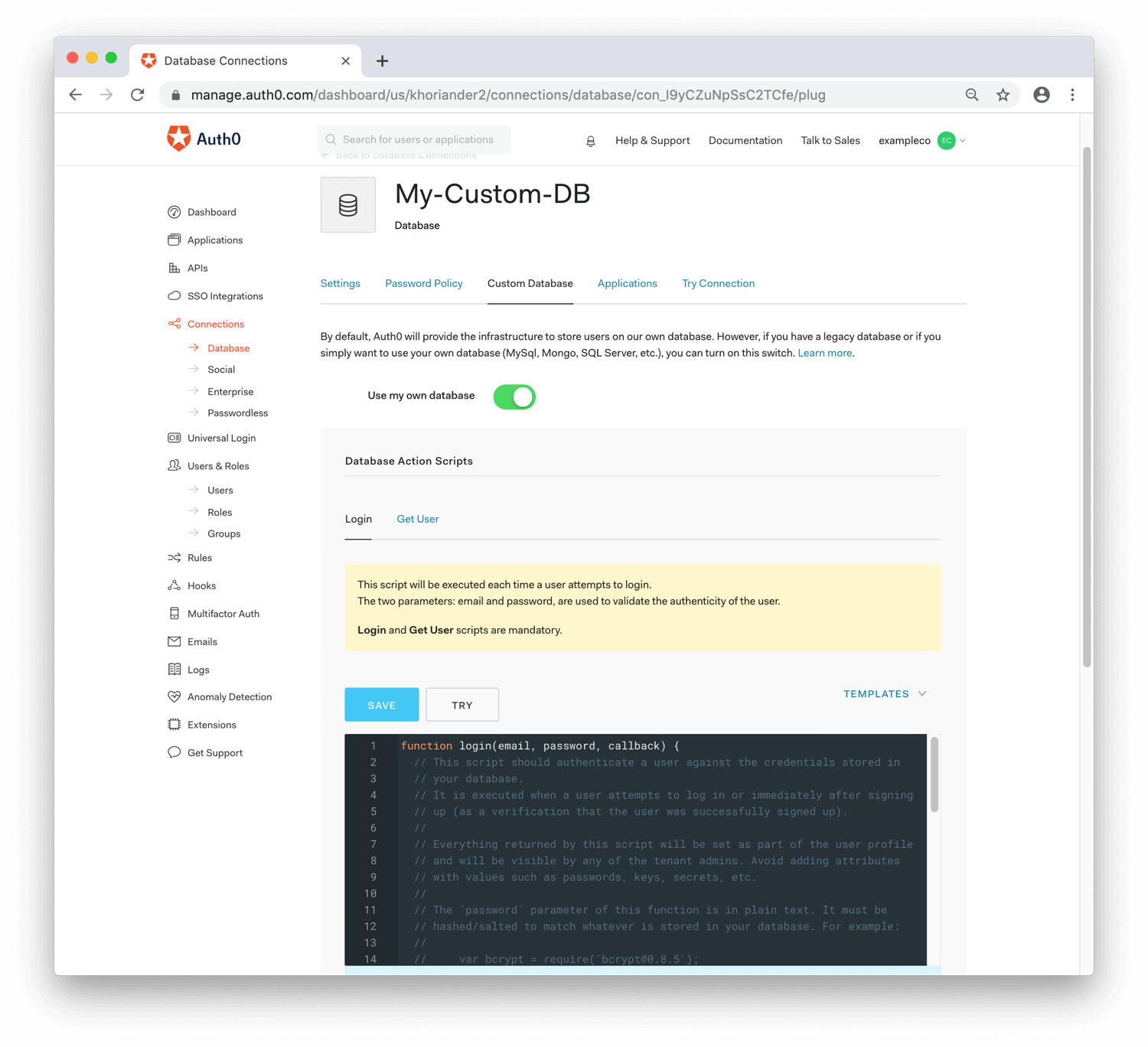Click the Hooks icon in sidebar
1148x1047 pixels.
tap(174, 585)
